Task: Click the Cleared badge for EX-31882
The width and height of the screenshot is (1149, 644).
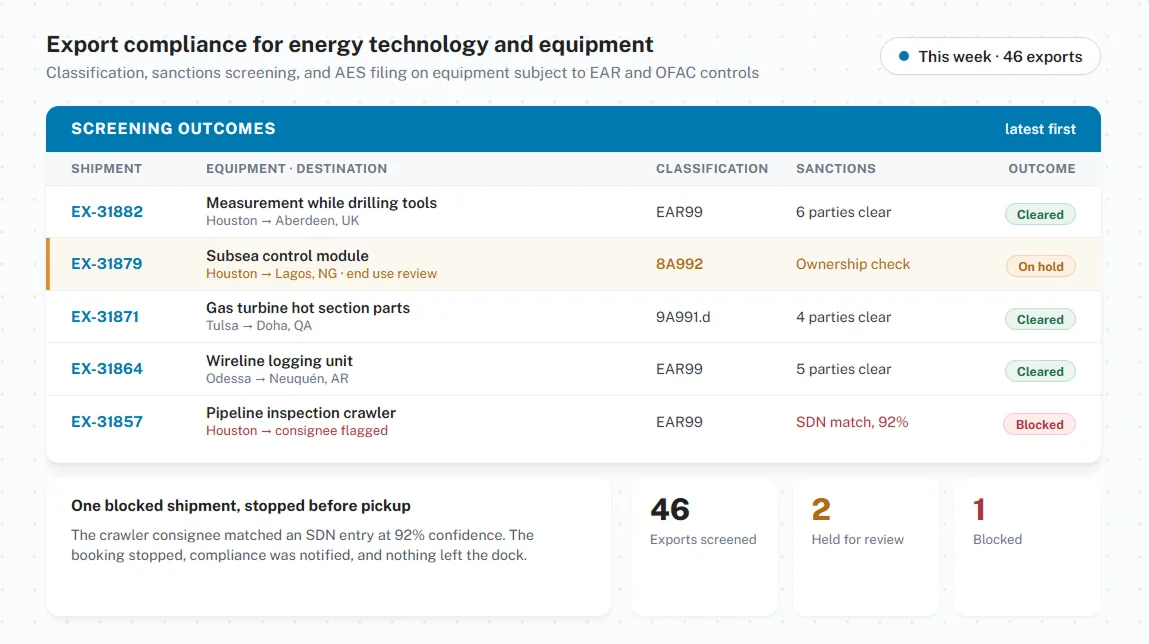Action: pyautogui.click(x=1040, y=215)
